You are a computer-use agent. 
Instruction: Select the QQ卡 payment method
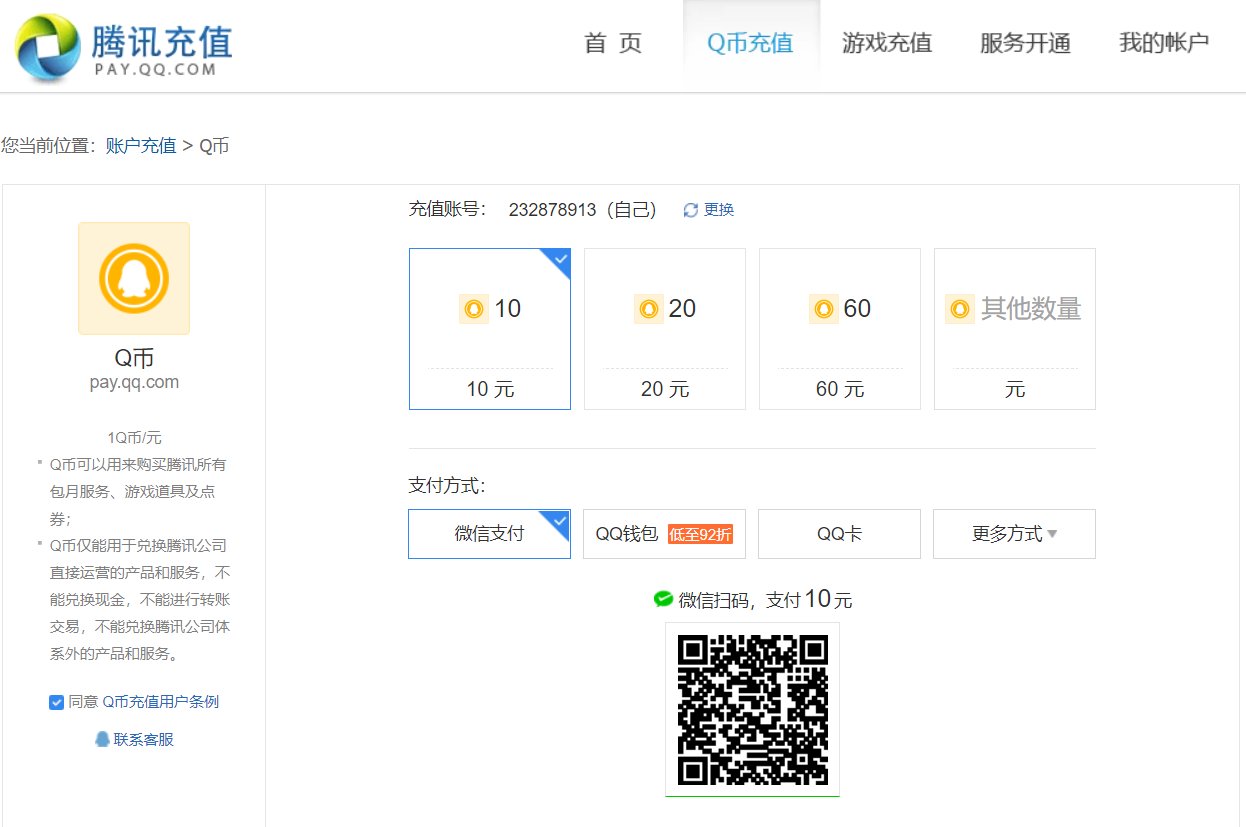[x=839, y=534]
